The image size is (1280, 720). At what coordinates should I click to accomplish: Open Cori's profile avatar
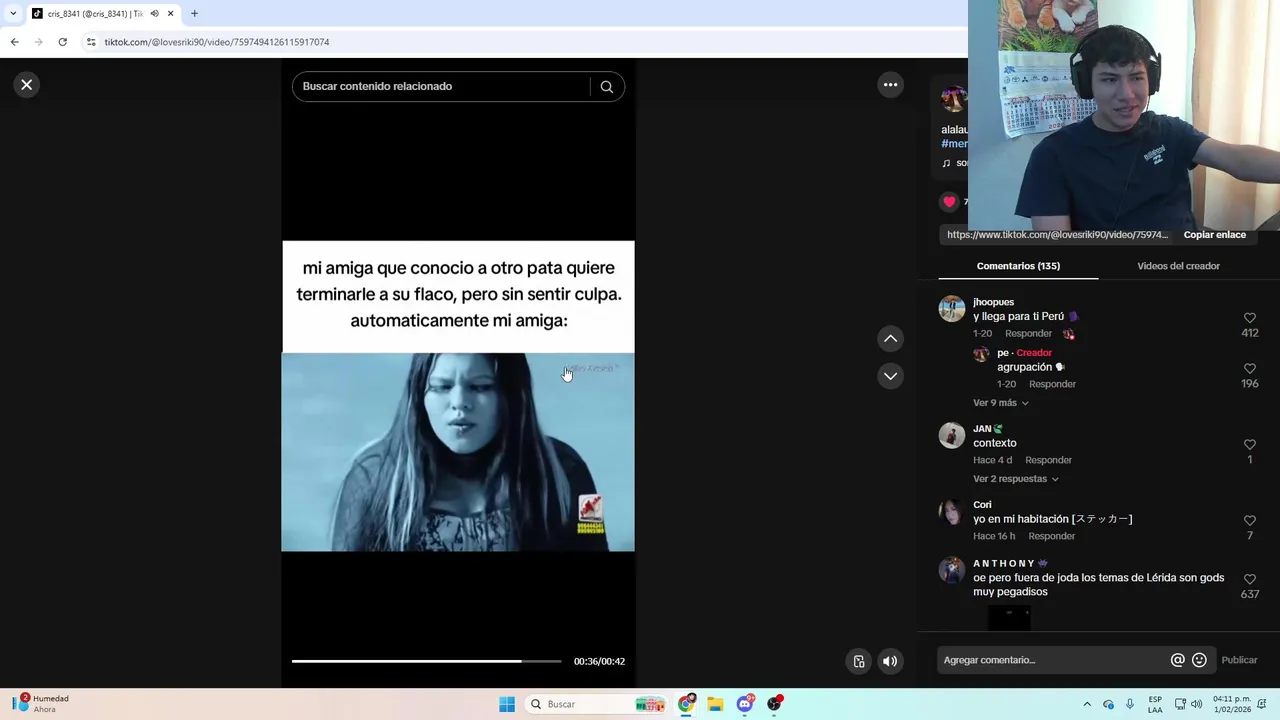point(951,512)
